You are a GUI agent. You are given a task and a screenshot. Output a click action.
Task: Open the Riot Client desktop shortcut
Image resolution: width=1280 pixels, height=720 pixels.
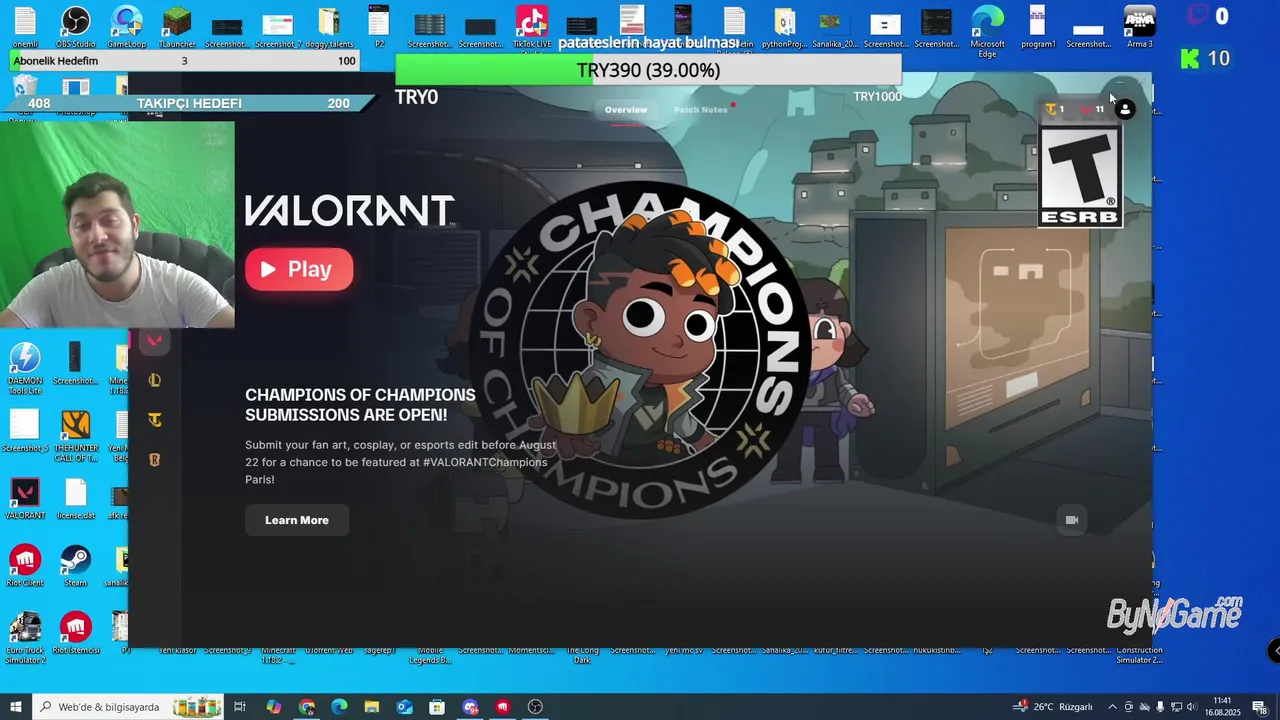pyautogui.click(x=25, y=565)
